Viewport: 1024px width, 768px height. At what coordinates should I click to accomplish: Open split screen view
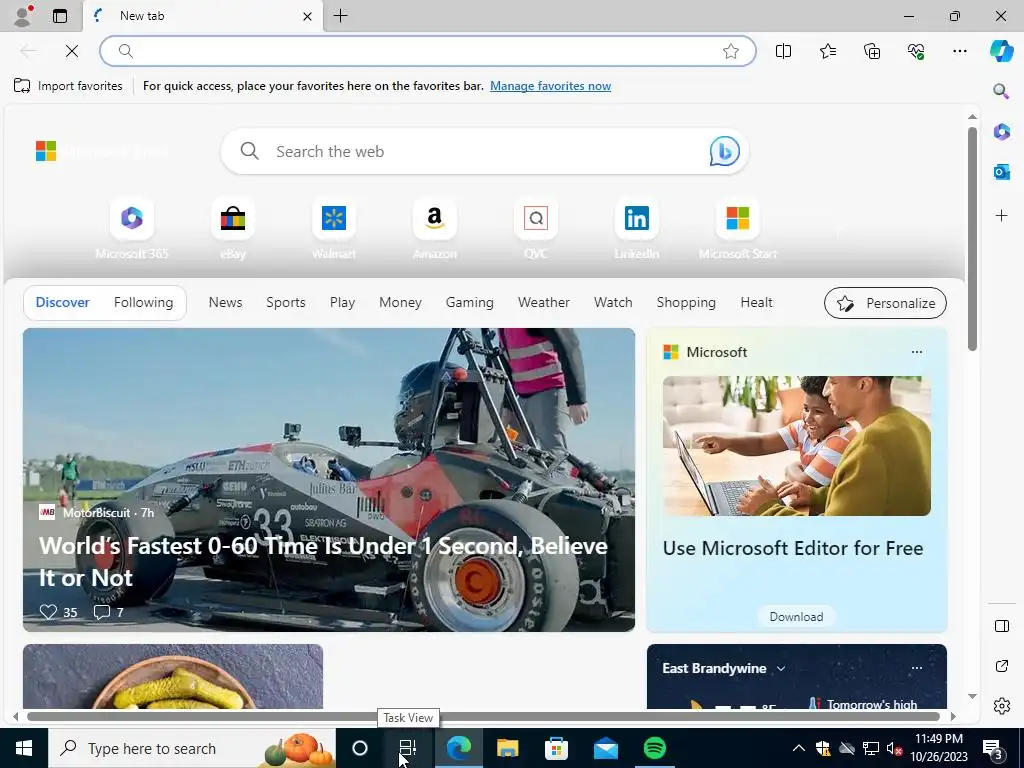(x=783, y=51)
